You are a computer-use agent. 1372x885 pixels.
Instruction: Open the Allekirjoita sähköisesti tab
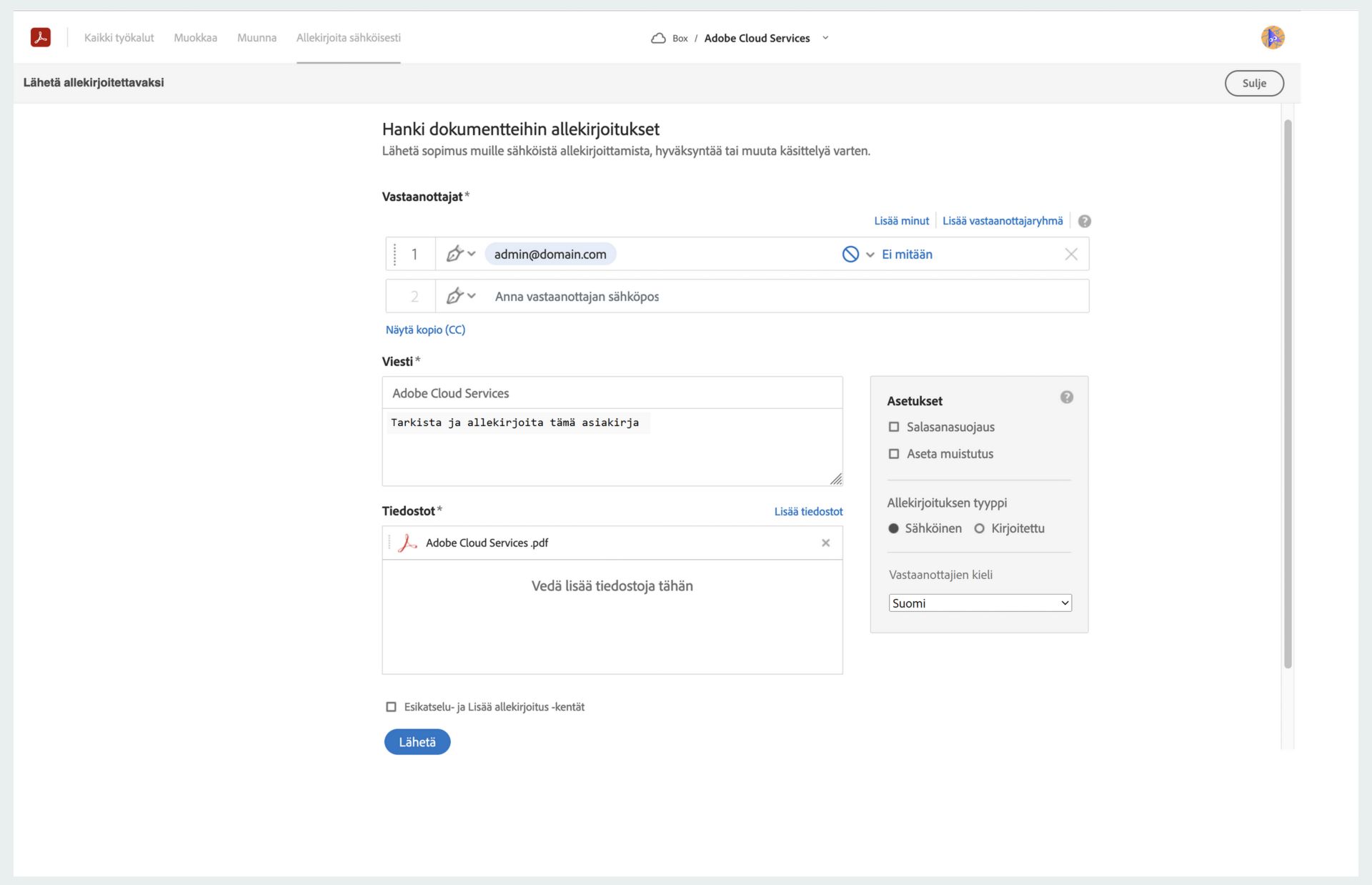(x=349, y=38)
